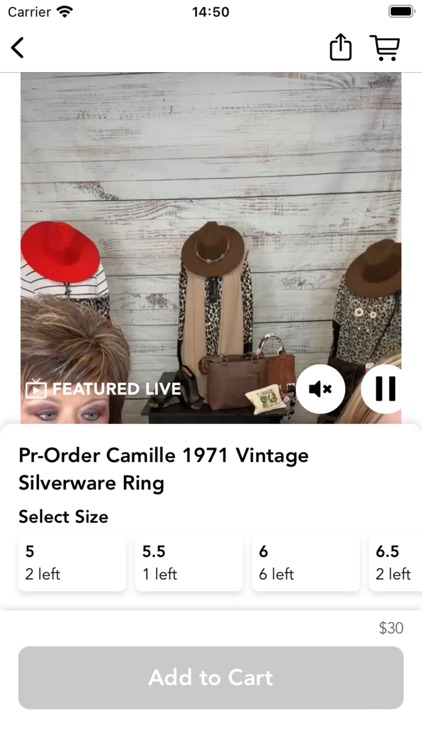Tap the Featured Live TV icon
This screenshot has height=750, width=422.
tap(36, 389)
